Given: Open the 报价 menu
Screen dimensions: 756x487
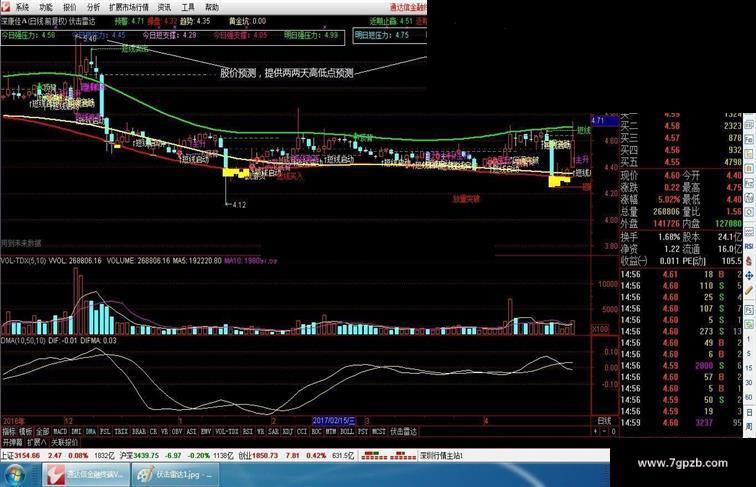Looking at the screenshot, I should [x=70, y=7].
